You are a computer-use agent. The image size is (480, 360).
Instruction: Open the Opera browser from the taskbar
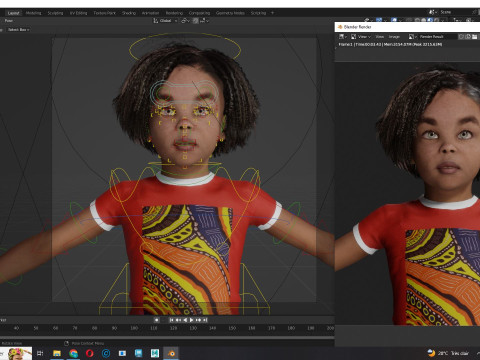tap(90, 353)
